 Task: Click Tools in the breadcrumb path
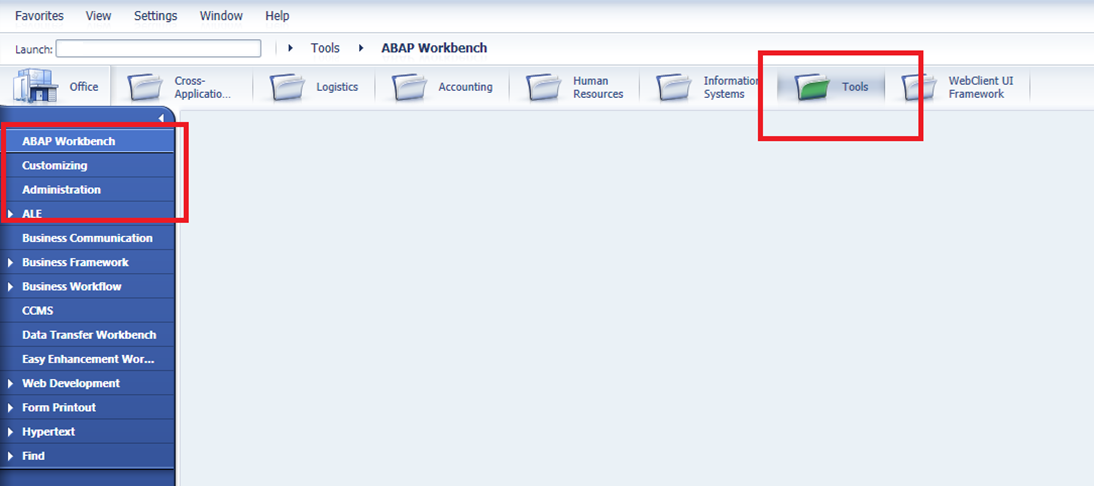[x=325, y=48]
